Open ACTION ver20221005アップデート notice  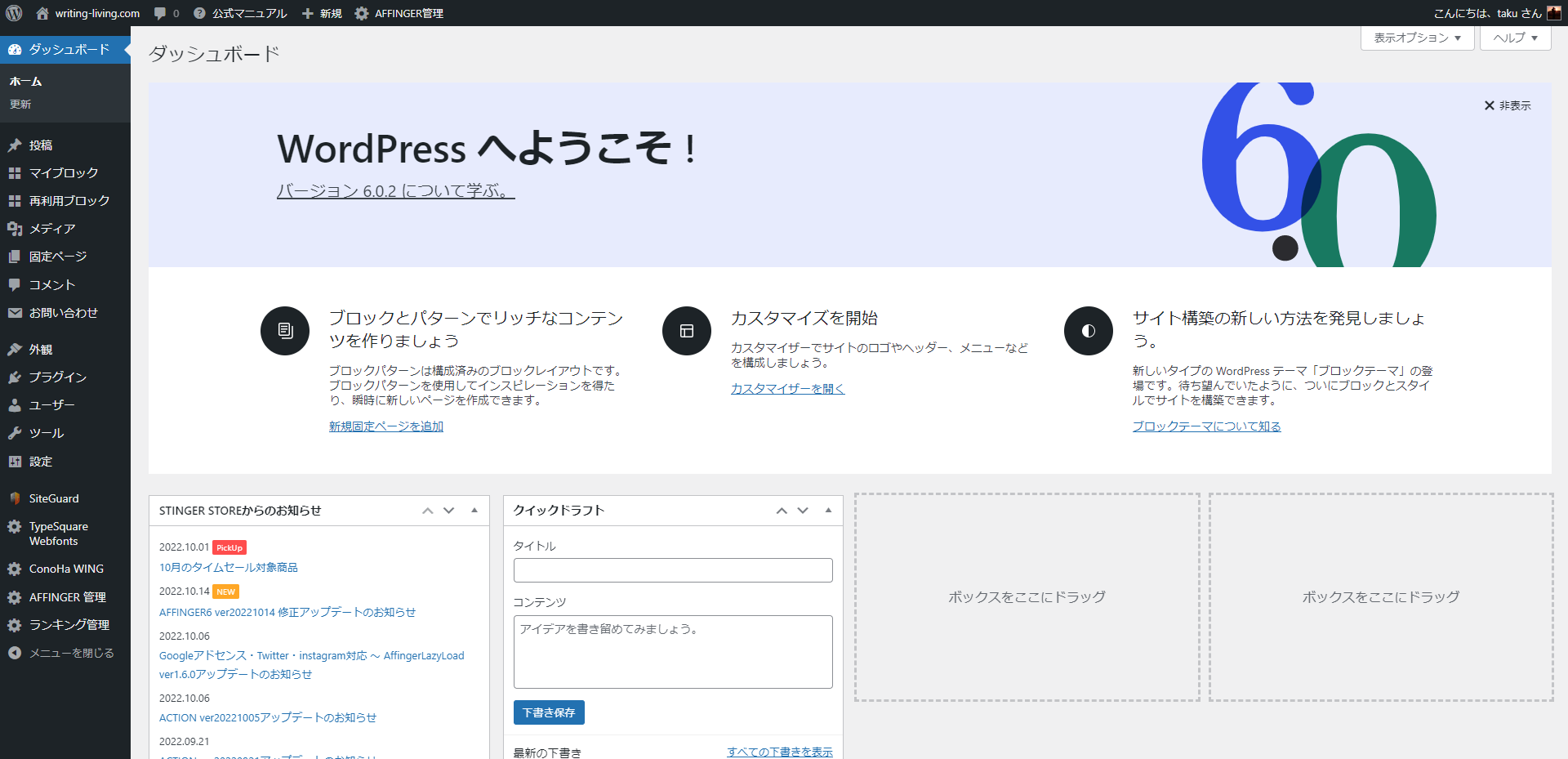point(268,717)
